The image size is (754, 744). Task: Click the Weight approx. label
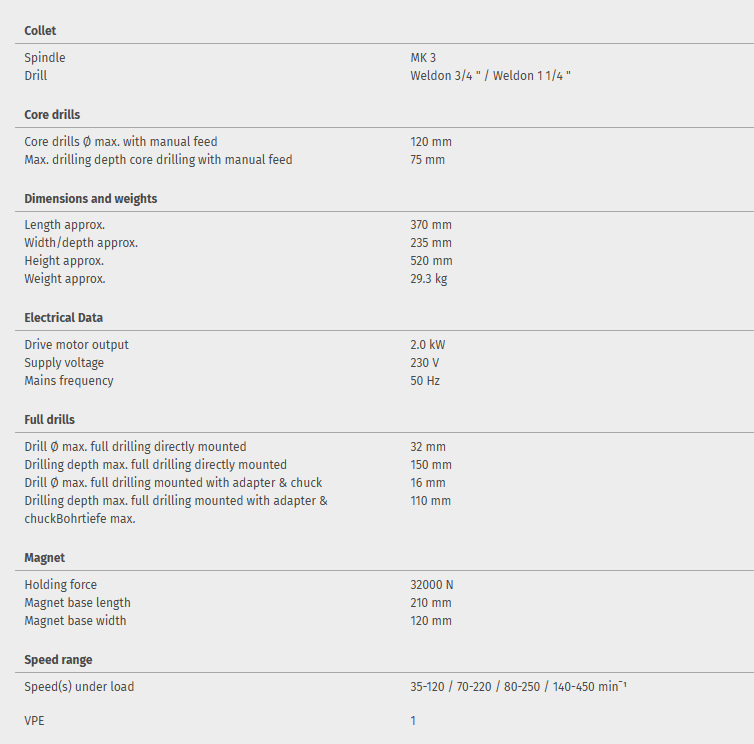(x=64, y=279)
